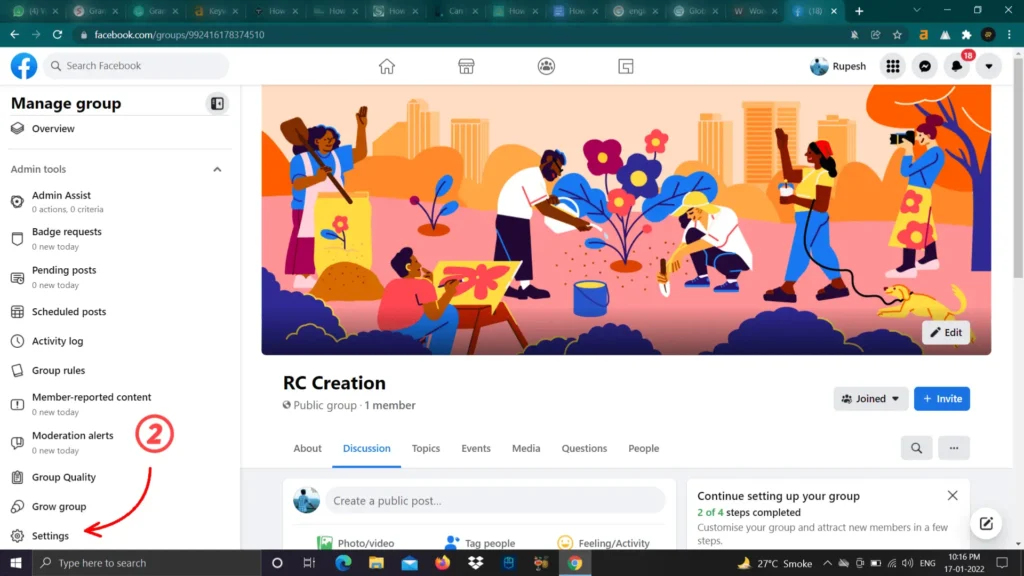
Task: Click Create a public post field
Action: tap(496, 501)
